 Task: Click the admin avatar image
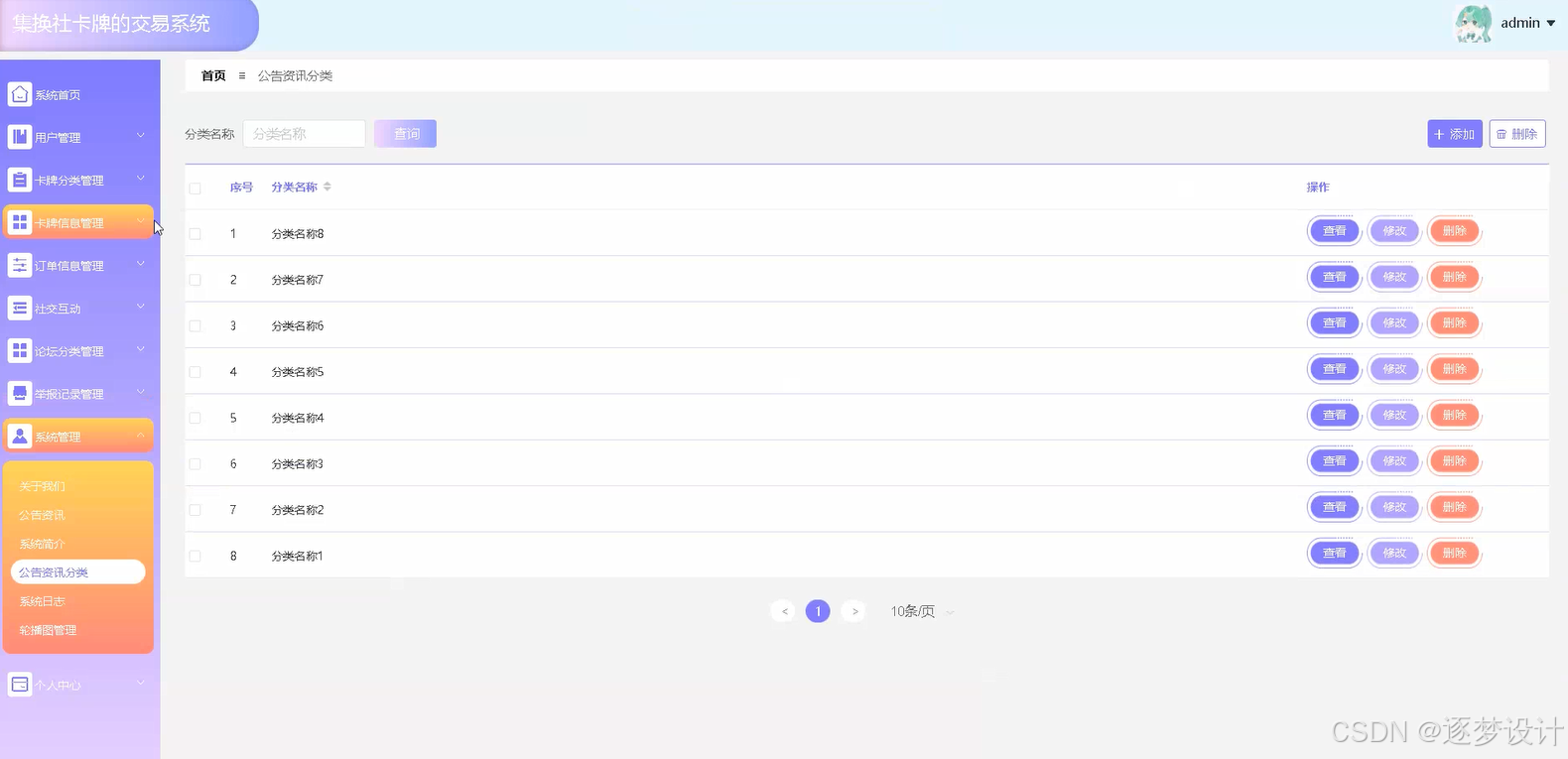[1474, 23]
